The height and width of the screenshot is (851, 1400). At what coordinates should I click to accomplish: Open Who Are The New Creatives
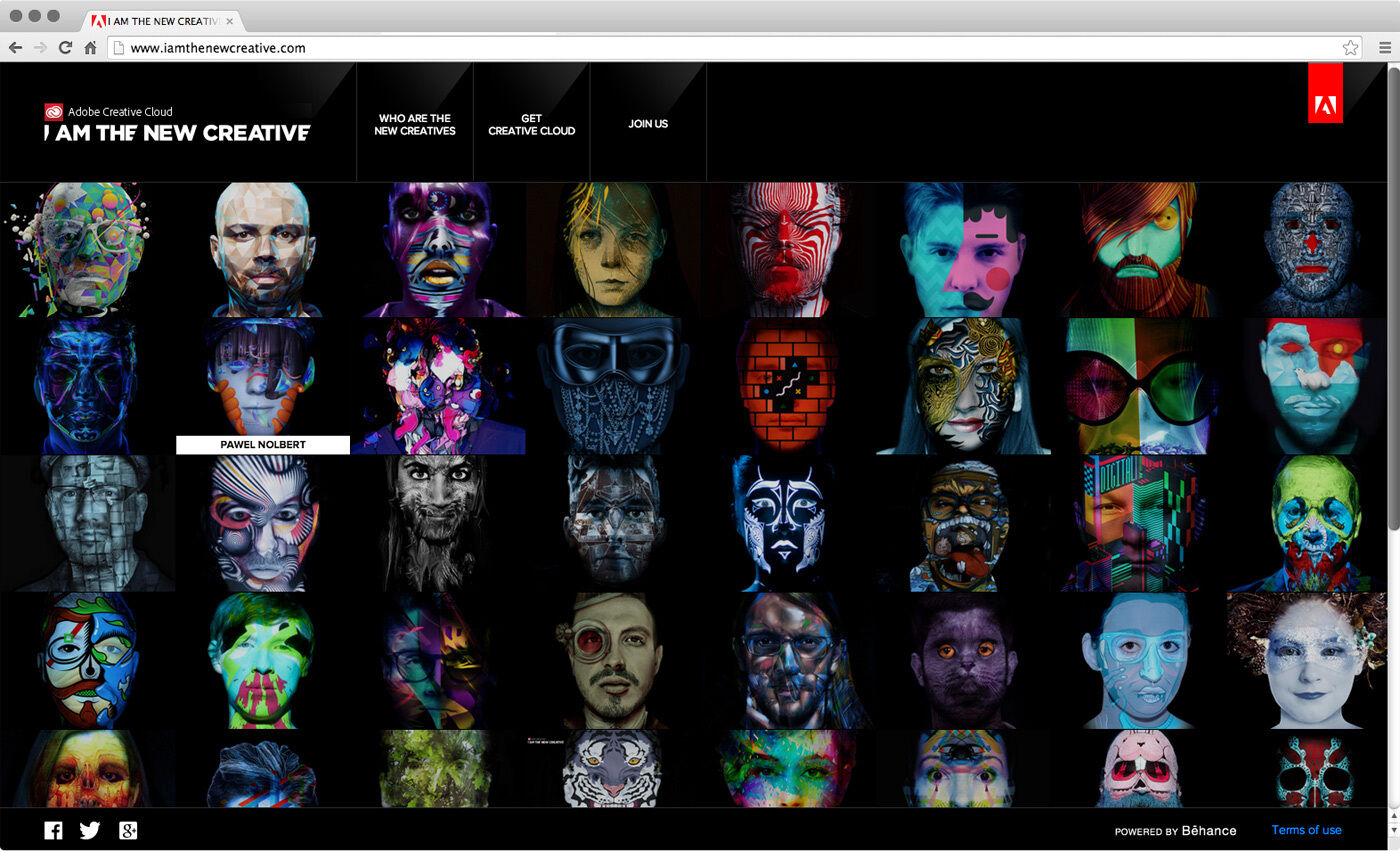(414, 124)
